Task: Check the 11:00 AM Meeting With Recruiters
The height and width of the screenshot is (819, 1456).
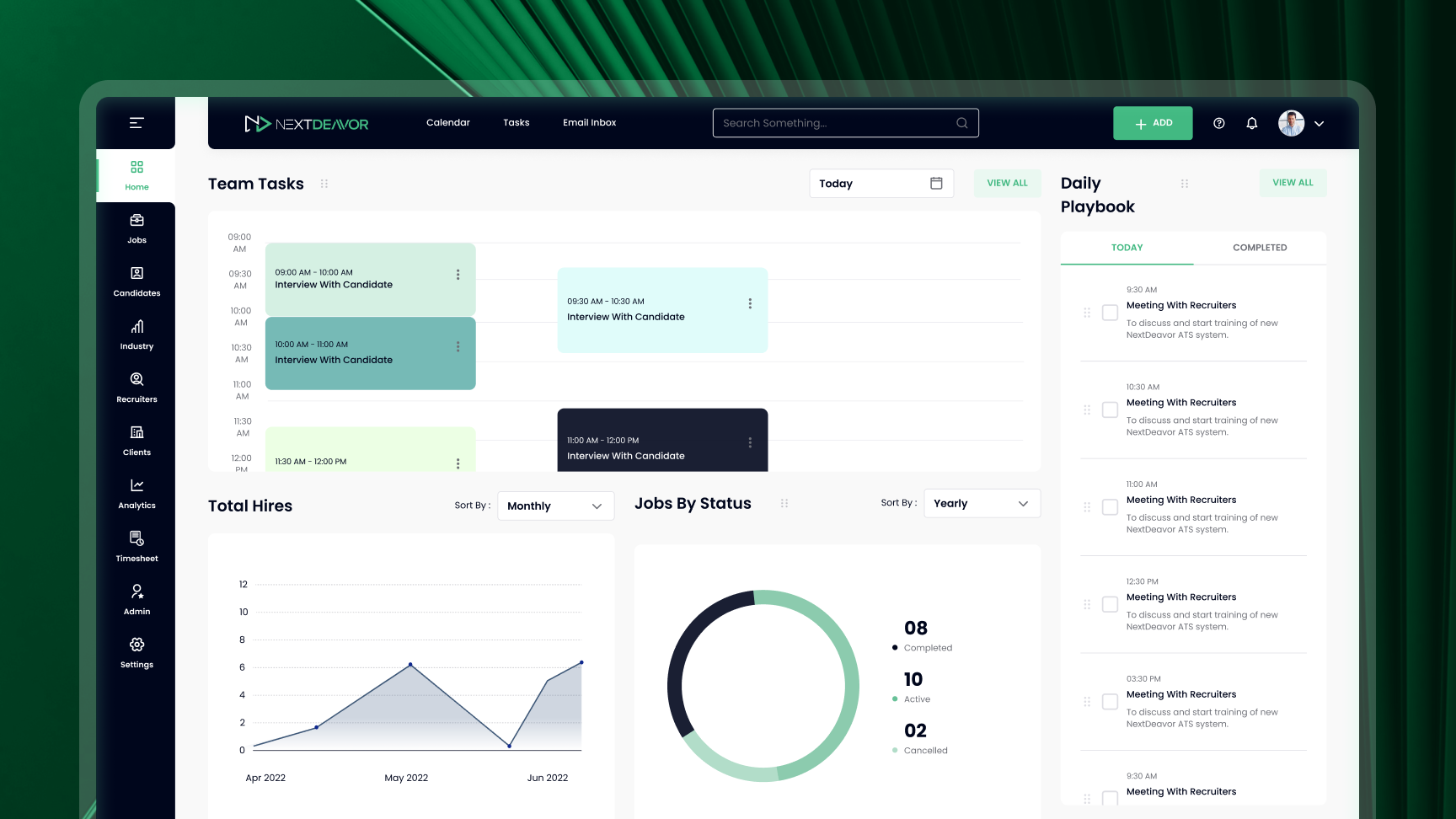Action: [x=1111, y=507]
